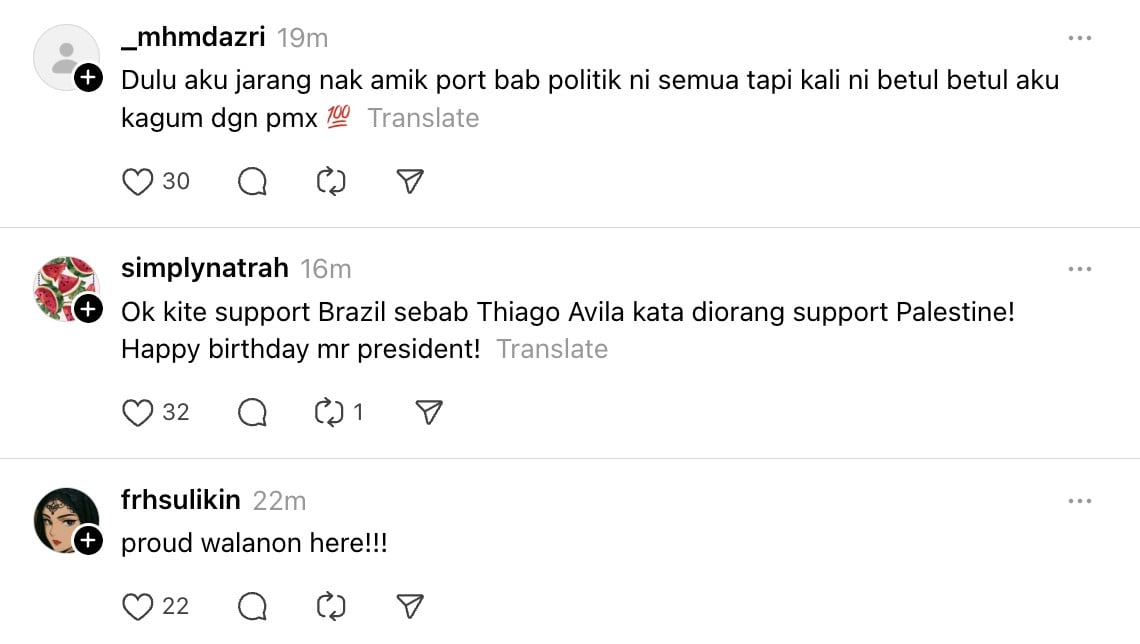Translate _mhmdazri's post

click(x=423, y=118)
